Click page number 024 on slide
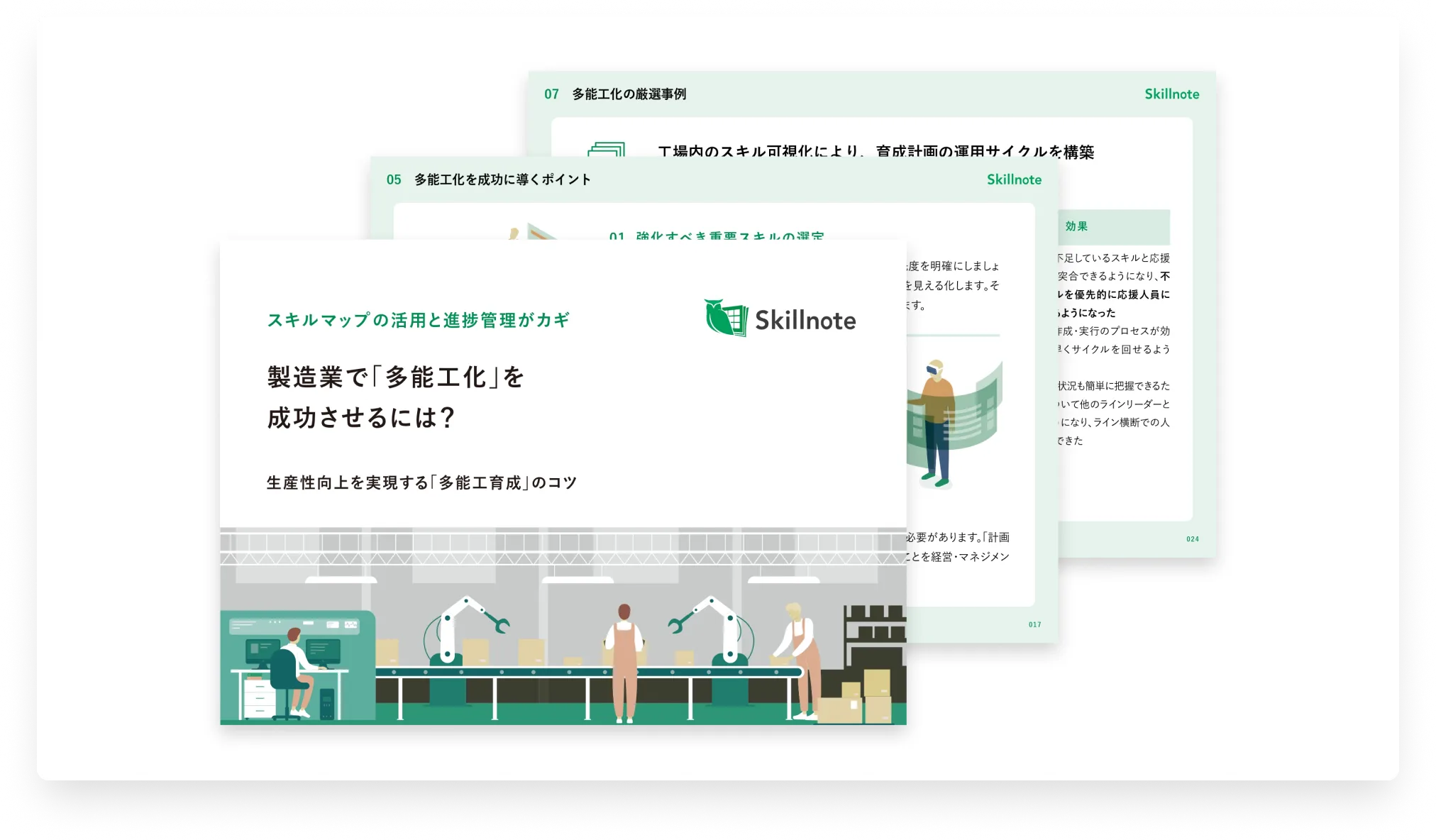 [x=1192, y=539]
